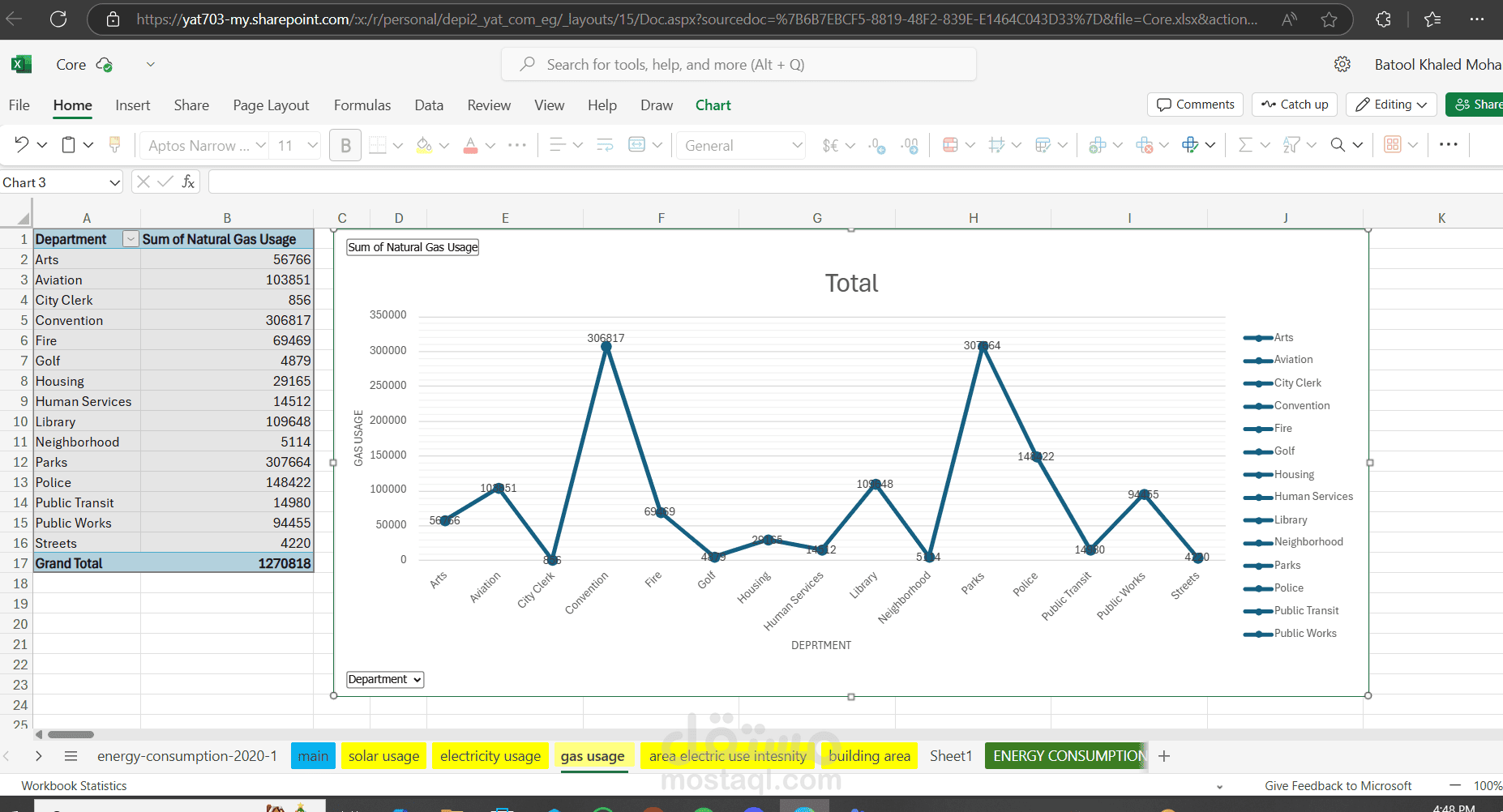The height and width of the screenshot is (812, 1503).
Task: Open Department pivot filter in cell A1
Action: 131,239
